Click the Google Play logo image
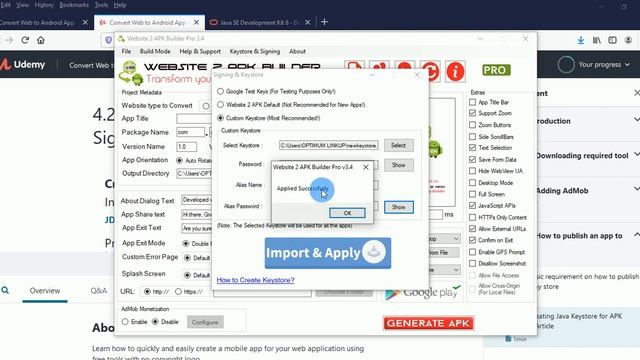The image size is (640, 360). pyautogui.click(x=422, y=292)
